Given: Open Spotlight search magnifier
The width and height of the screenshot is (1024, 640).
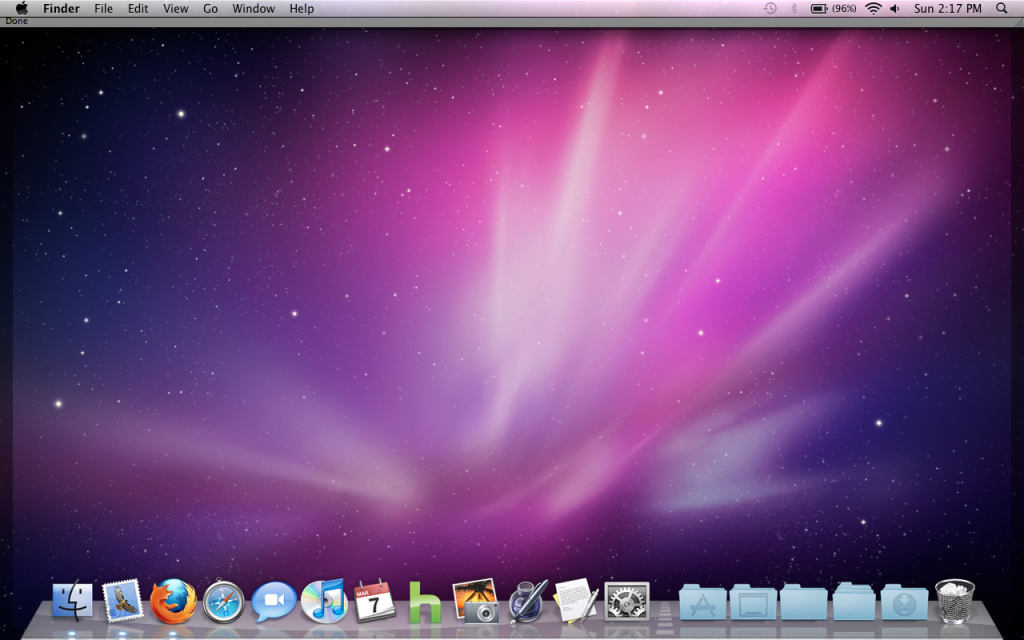Looking at the screenshot, I should [1002, 8].
